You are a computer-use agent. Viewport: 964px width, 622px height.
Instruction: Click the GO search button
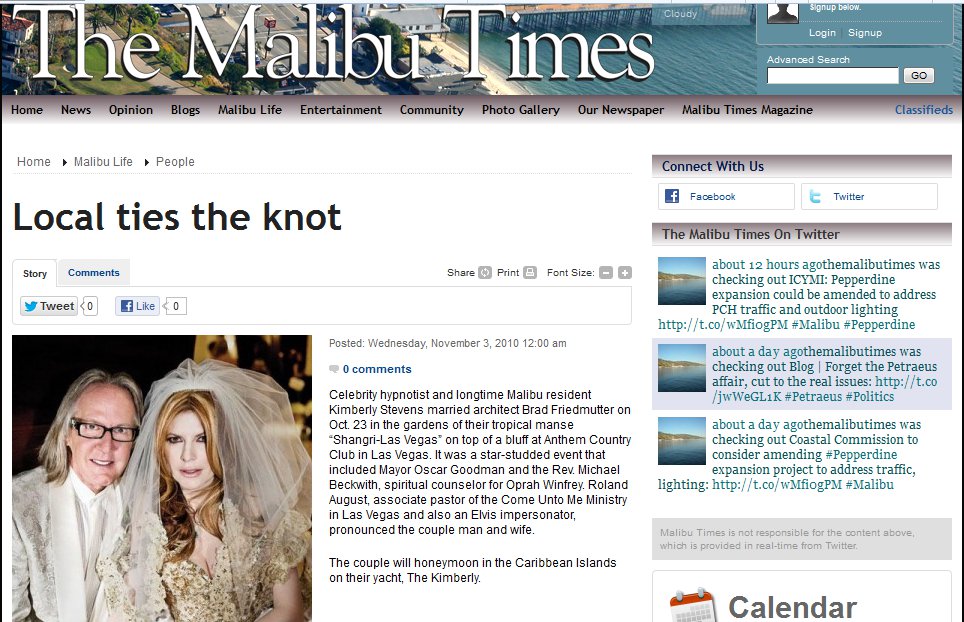919,76
